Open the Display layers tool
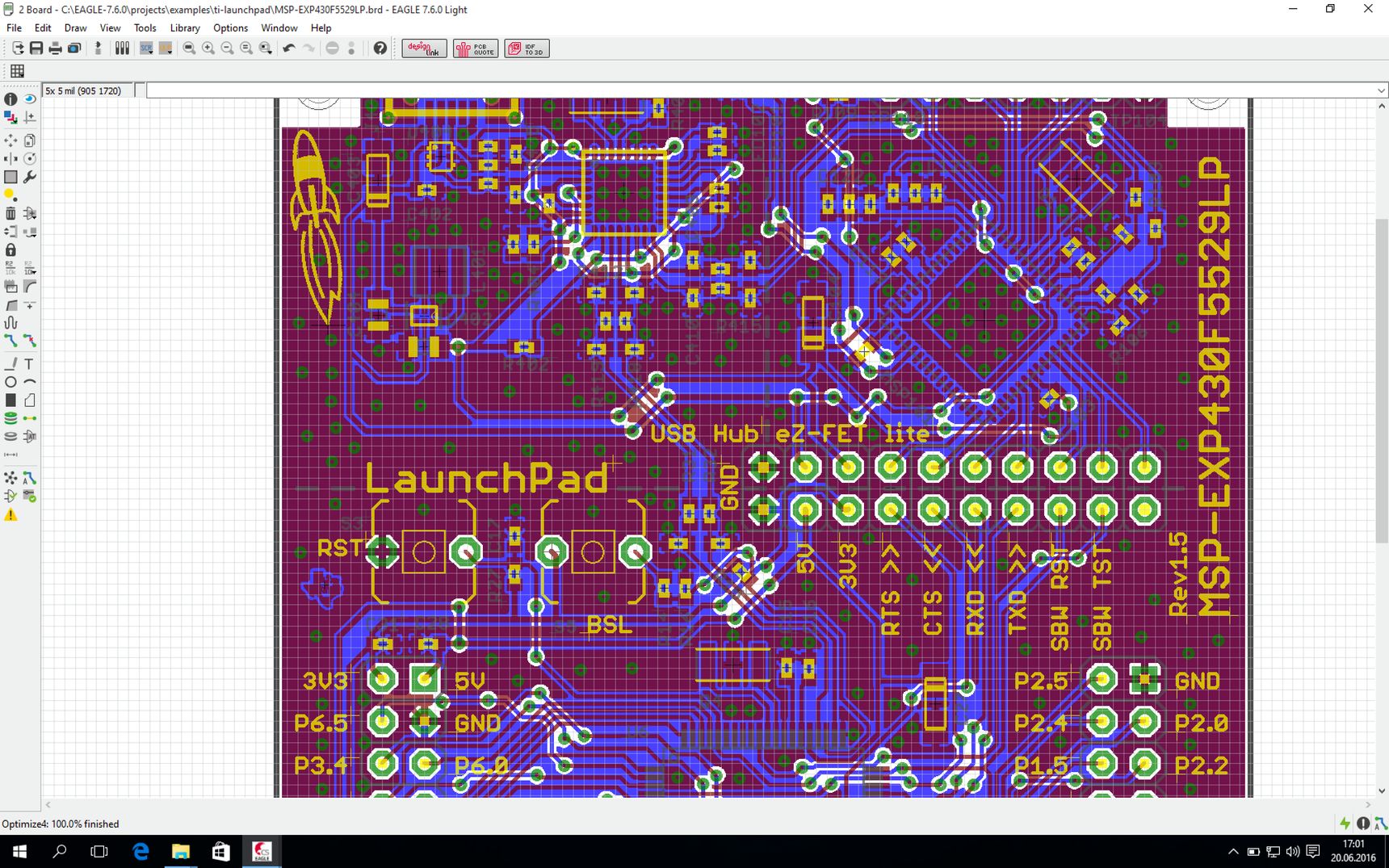The height and width of the screenshot is (868, 1389). (10, 118)
